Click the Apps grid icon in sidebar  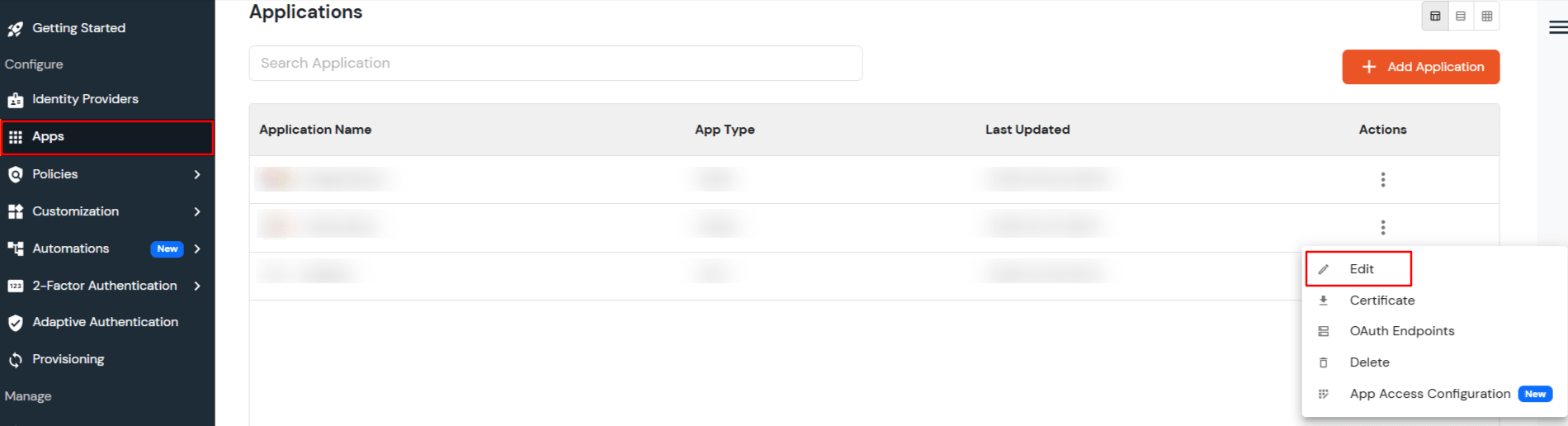click(15, 137)
